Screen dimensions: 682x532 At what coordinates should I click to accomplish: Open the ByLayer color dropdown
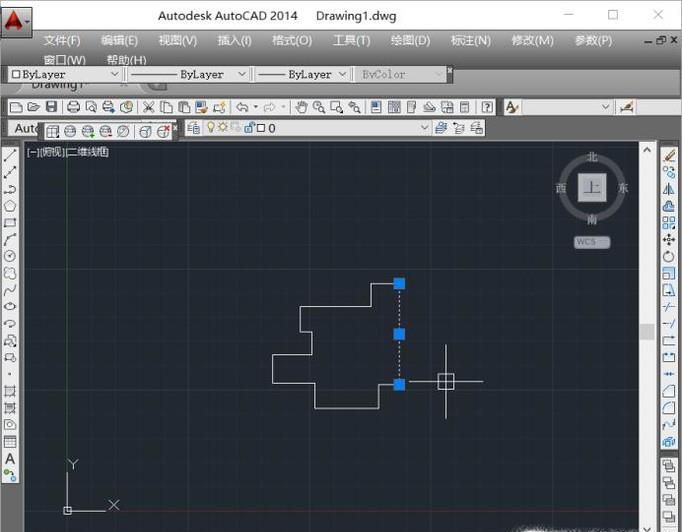click(113, 74)
